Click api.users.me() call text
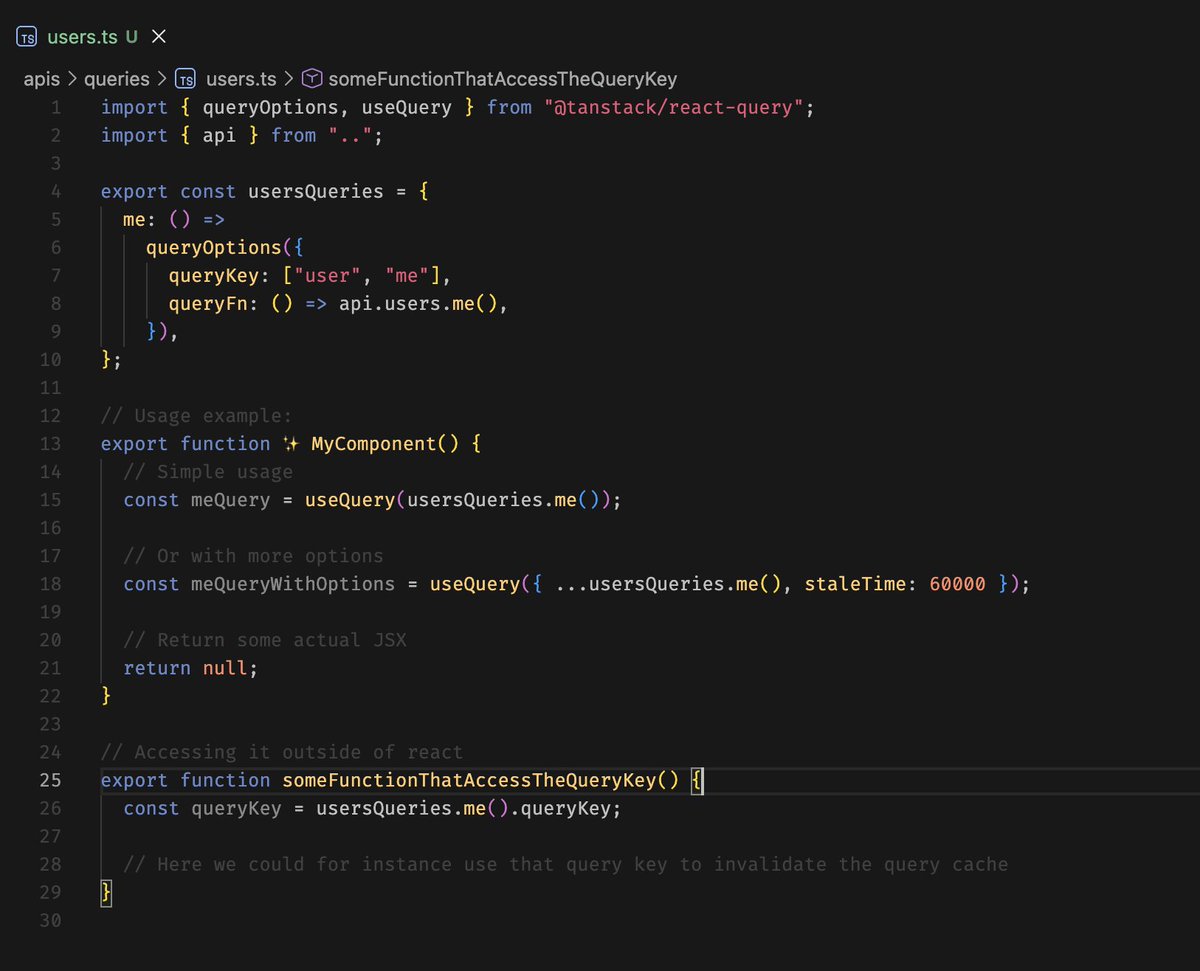This screenshot has width=1200, height=971. (x=418, y=303)
